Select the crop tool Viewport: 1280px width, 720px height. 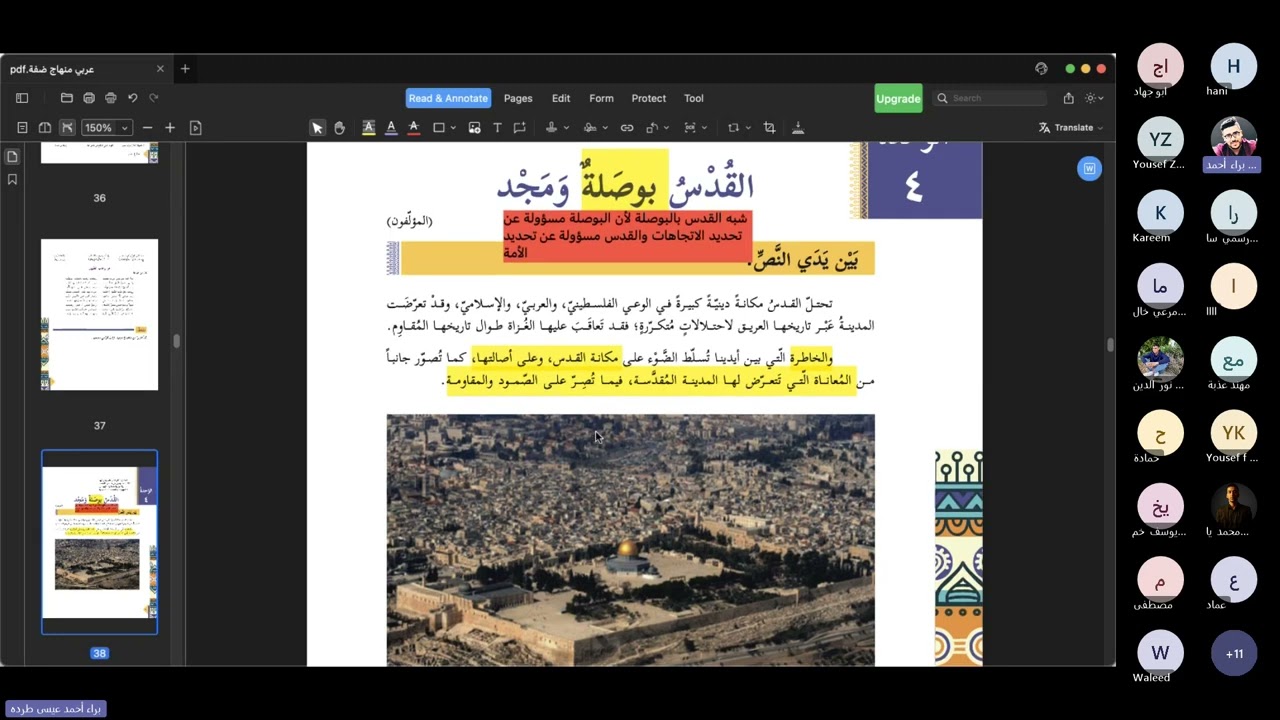(769, 128)
